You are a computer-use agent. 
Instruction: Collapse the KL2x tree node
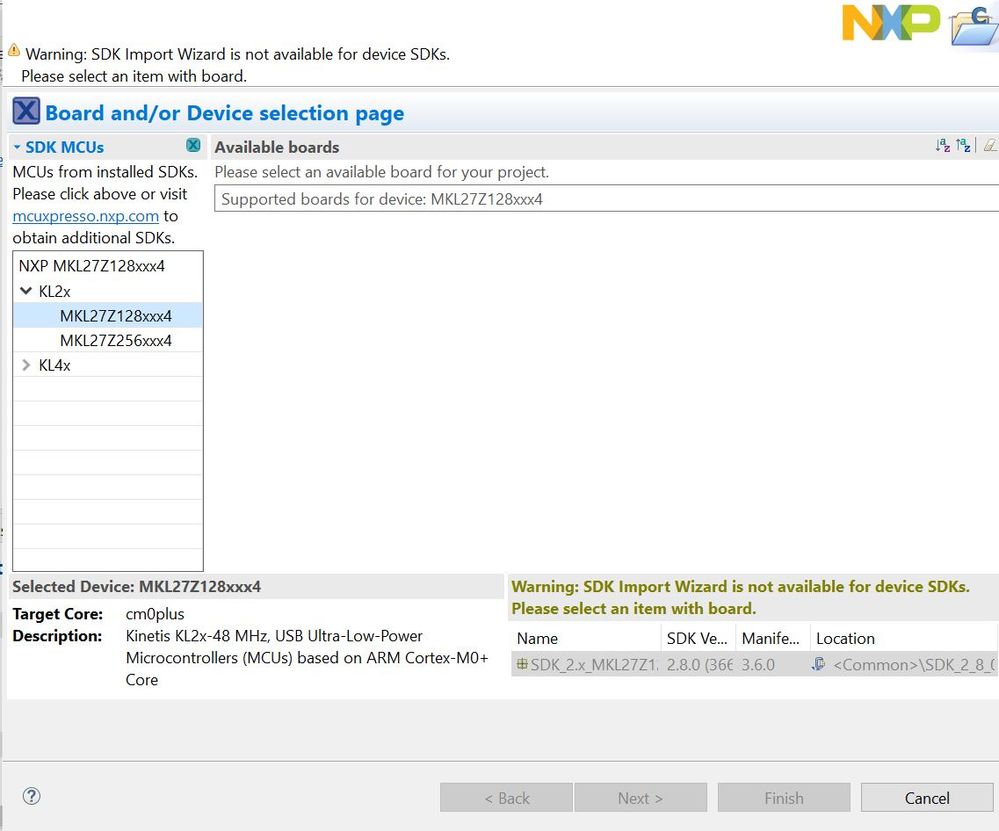pyautogui.click(x=26, y=291)
